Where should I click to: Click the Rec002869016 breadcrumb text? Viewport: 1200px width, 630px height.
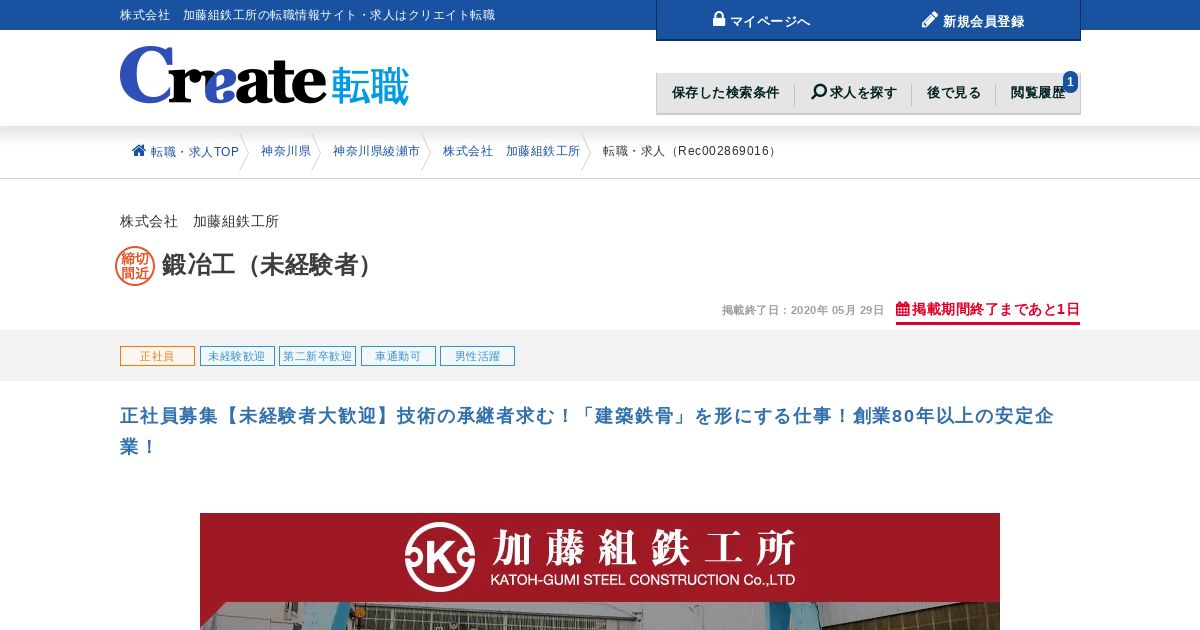[x=691, y=151]
